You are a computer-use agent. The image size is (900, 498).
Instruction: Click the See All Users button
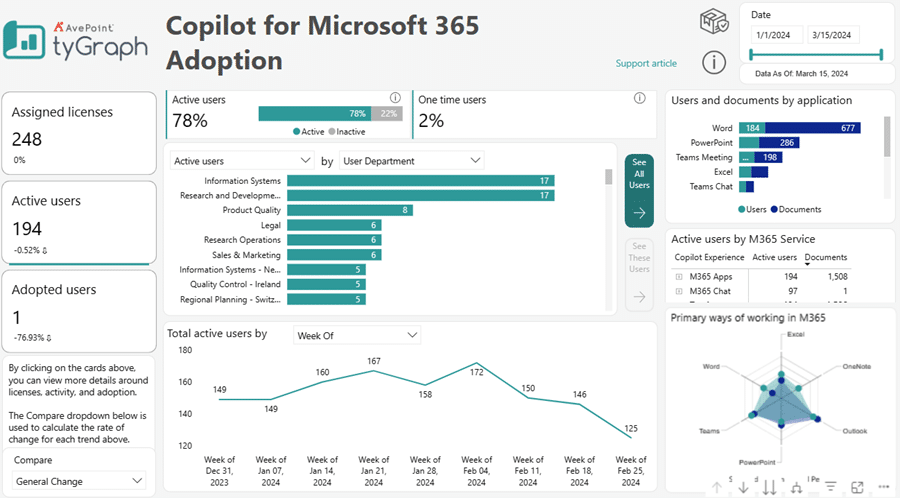[639, 190]
